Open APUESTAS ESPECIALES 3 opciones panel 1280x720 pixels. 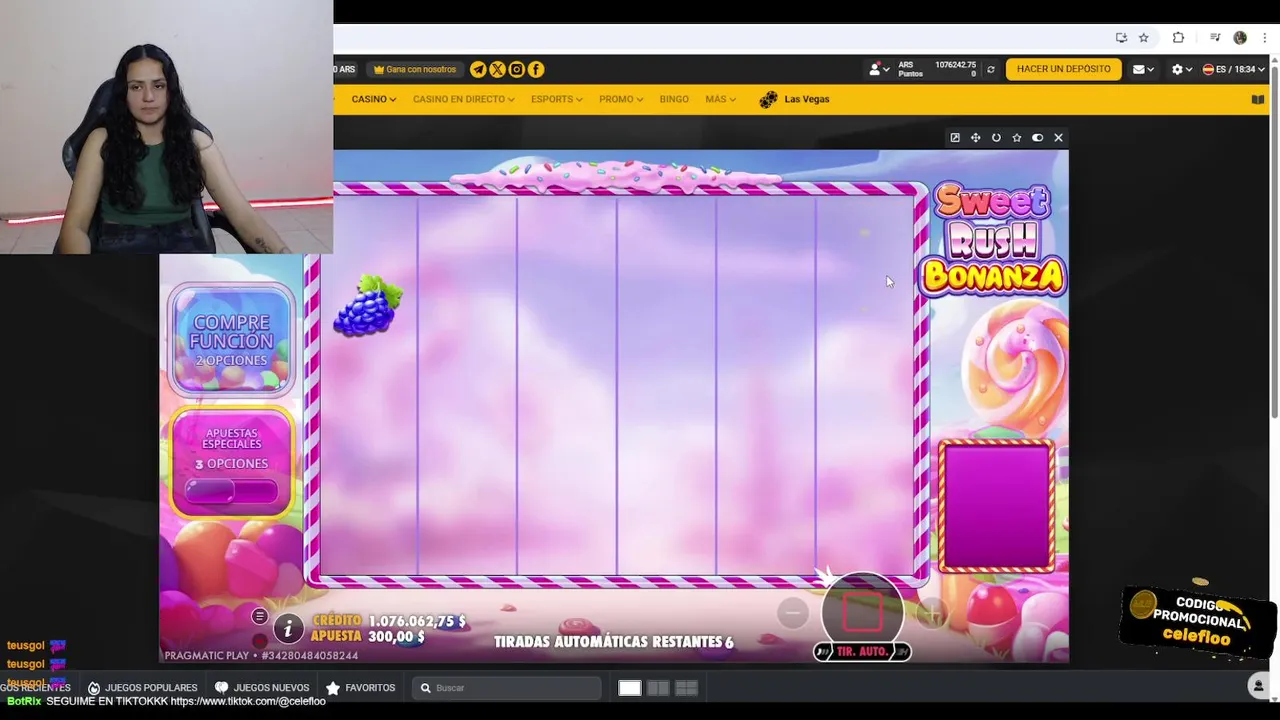231,461
